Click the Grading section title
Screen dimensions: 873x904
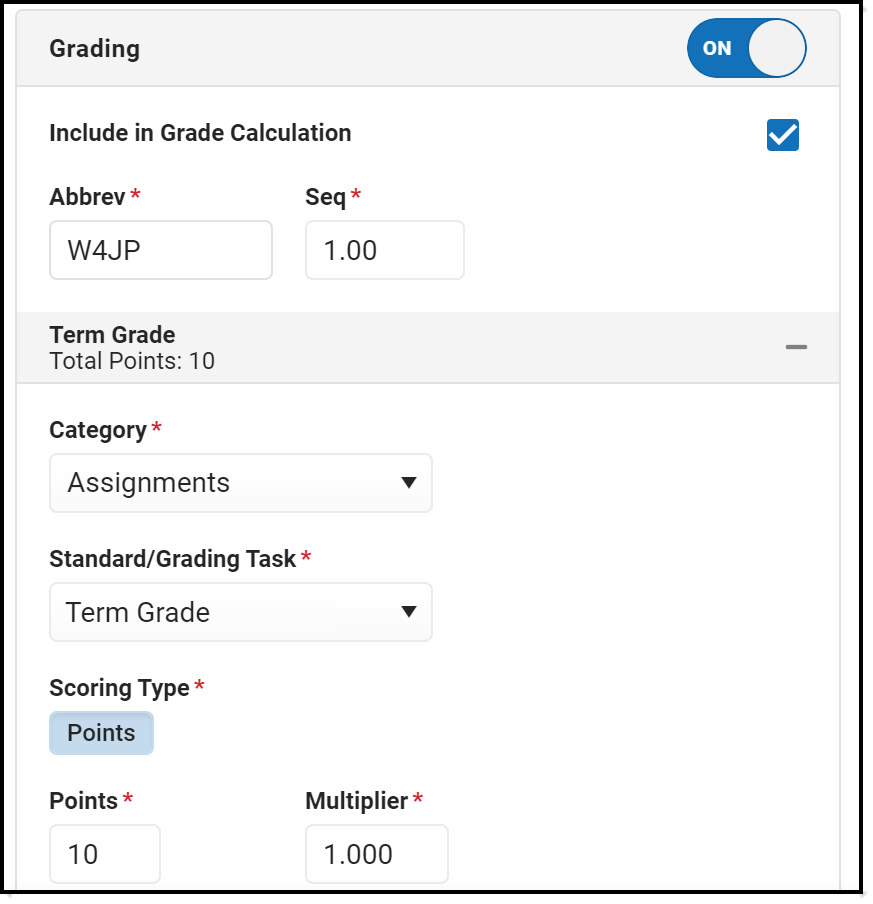[94, 48]
